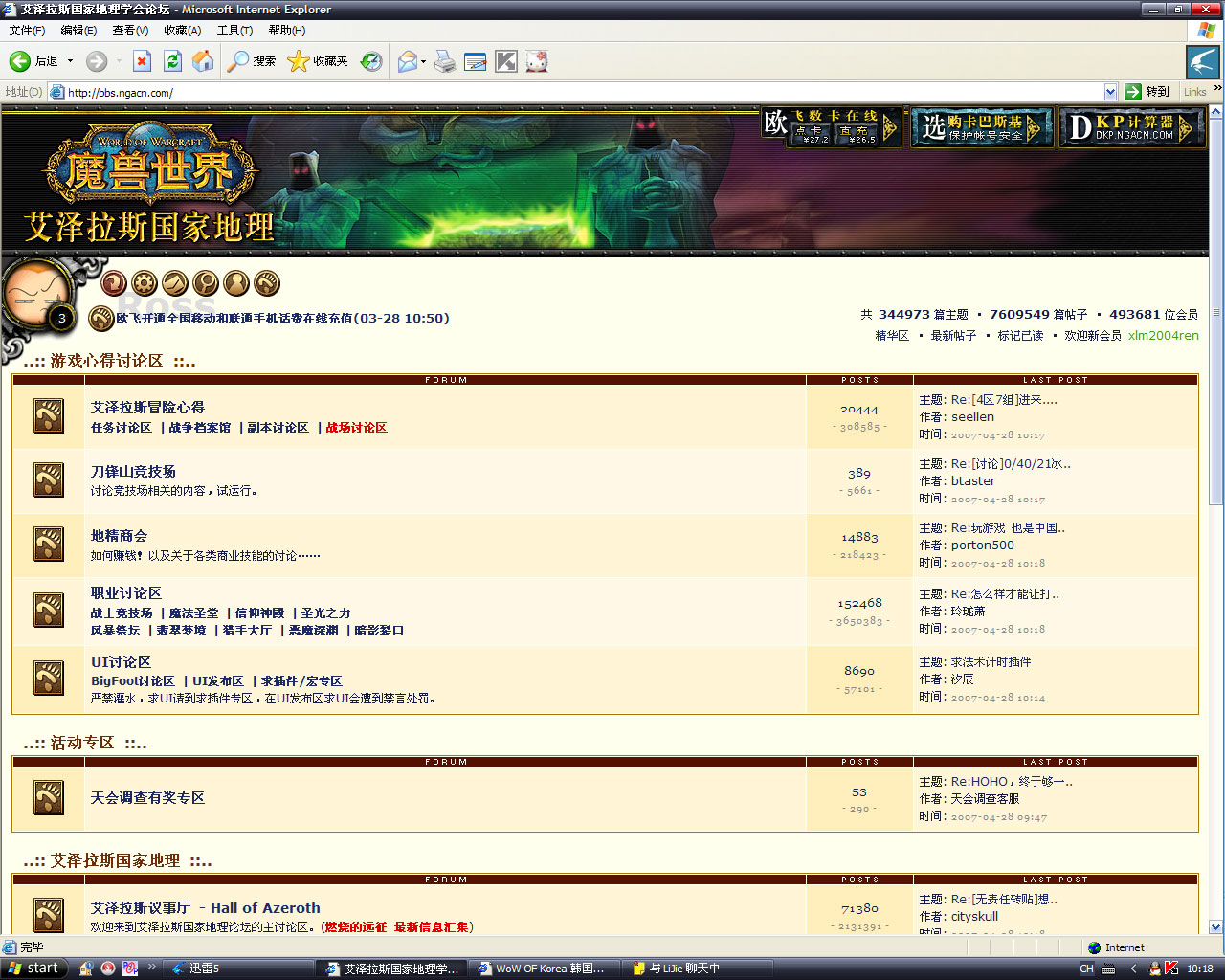Screen dimensions: 1225x980
Task: Click the History clock icon
Action: 371,61
